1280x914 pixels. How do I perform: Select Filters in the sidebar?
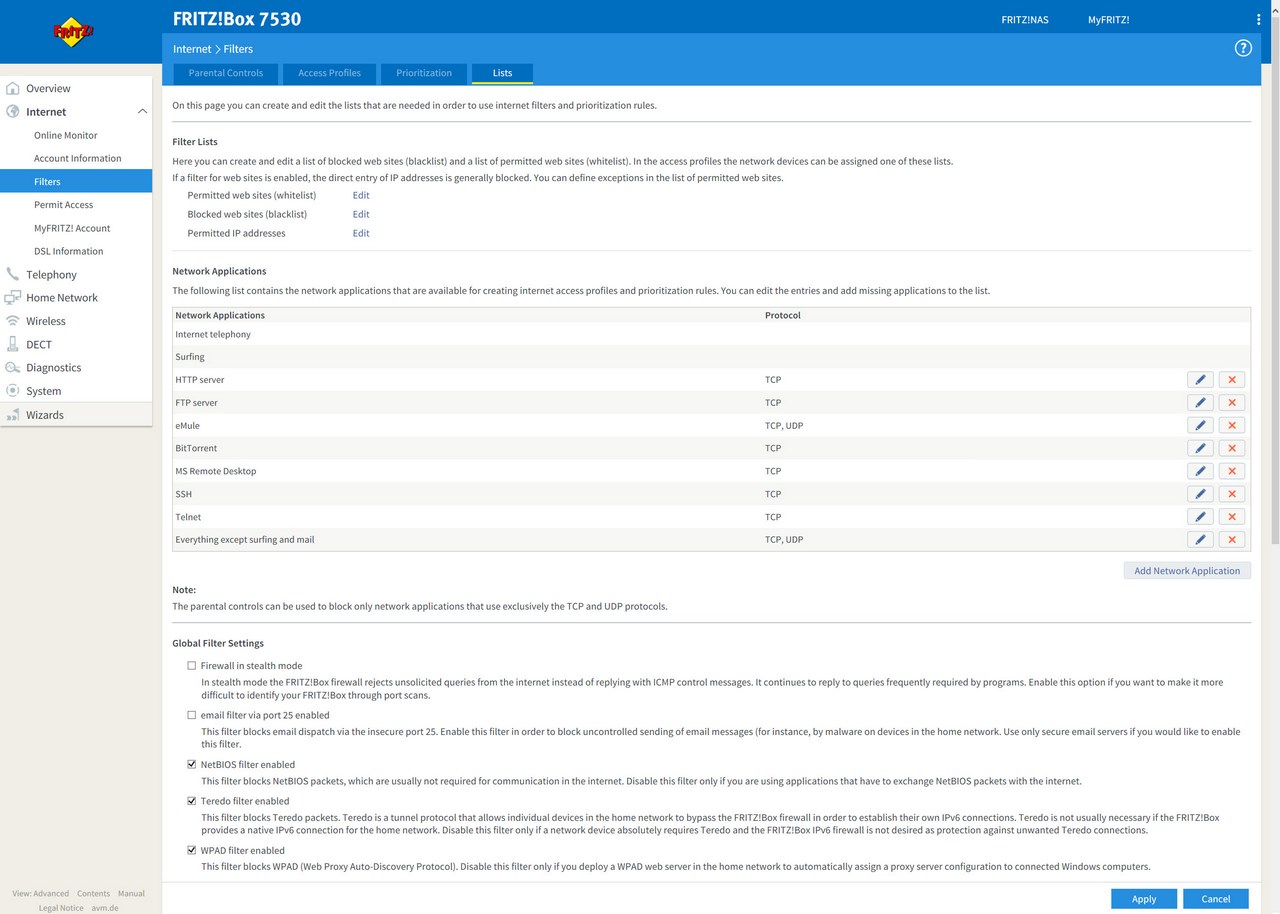[76, 181]
